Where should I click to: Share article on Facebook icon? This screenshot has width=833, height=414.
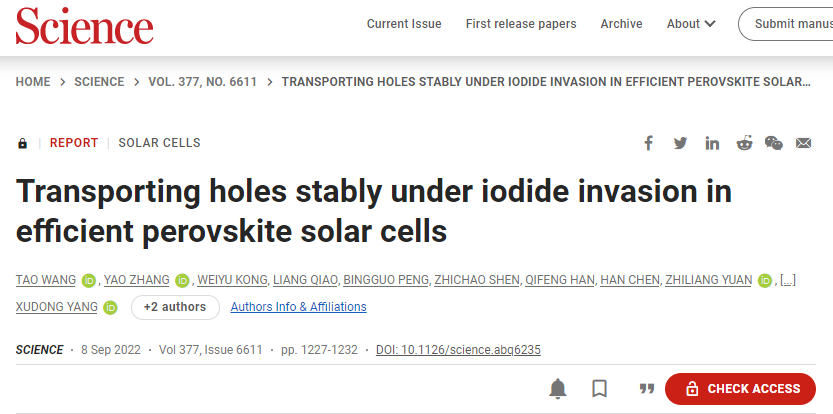tap(648, 143)
